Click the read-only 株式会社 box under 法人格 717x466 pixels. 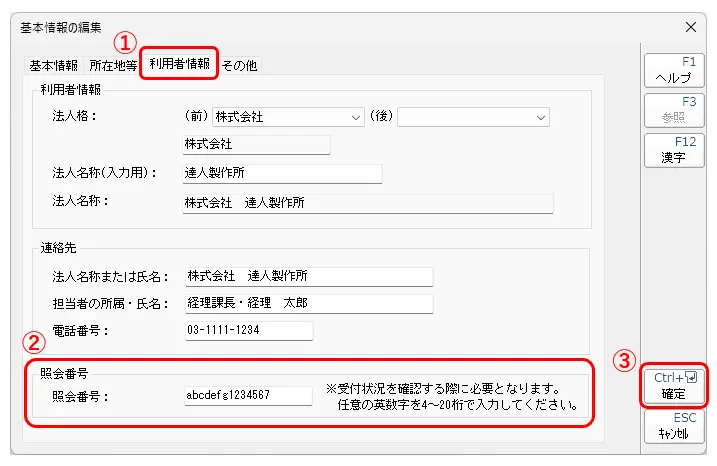click(x=255, y=145)
